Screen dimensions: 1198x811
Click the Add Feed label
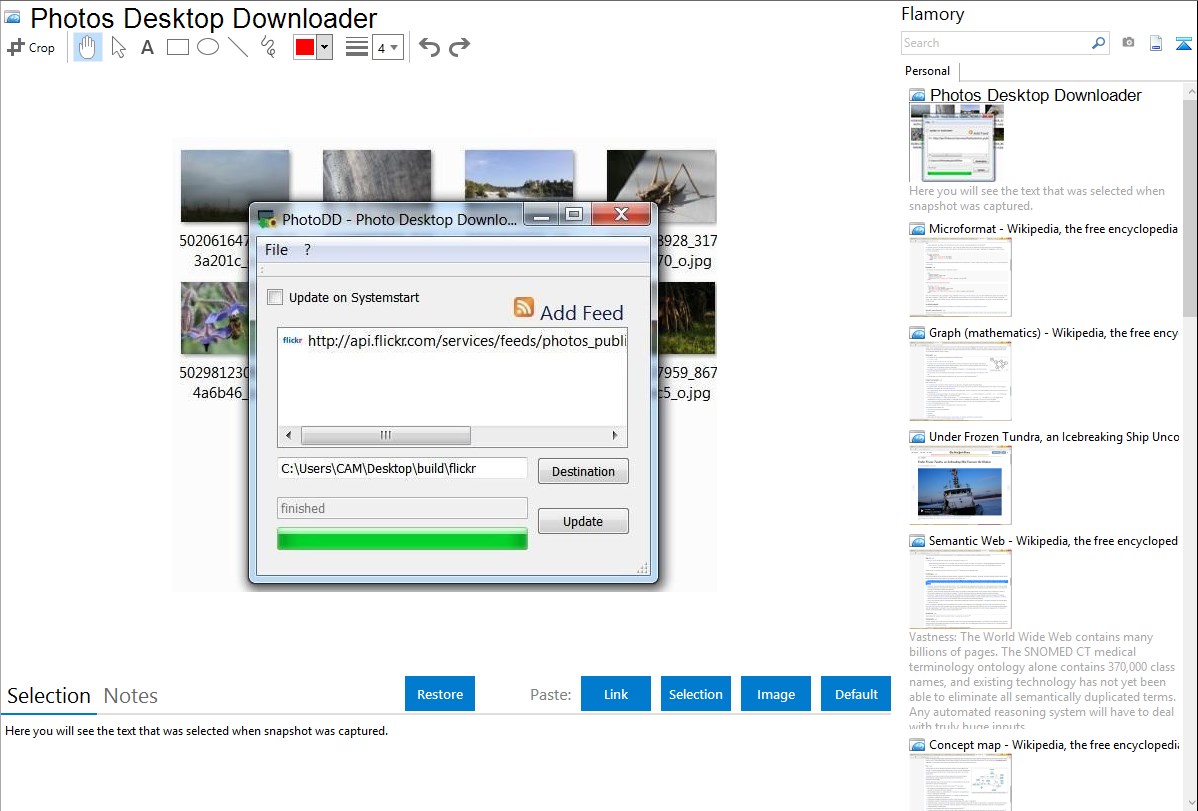[581, 313]
